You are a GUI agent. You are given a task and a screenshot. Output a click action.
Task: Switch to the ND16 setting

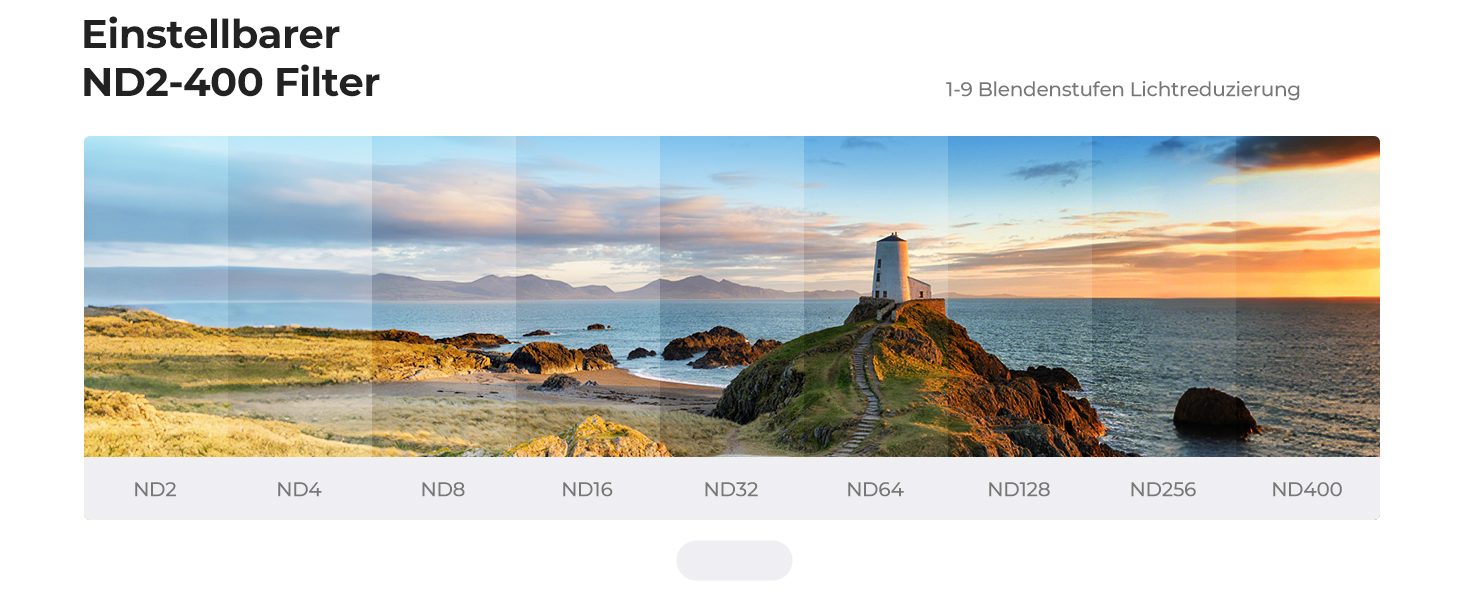tap(587, 489)
